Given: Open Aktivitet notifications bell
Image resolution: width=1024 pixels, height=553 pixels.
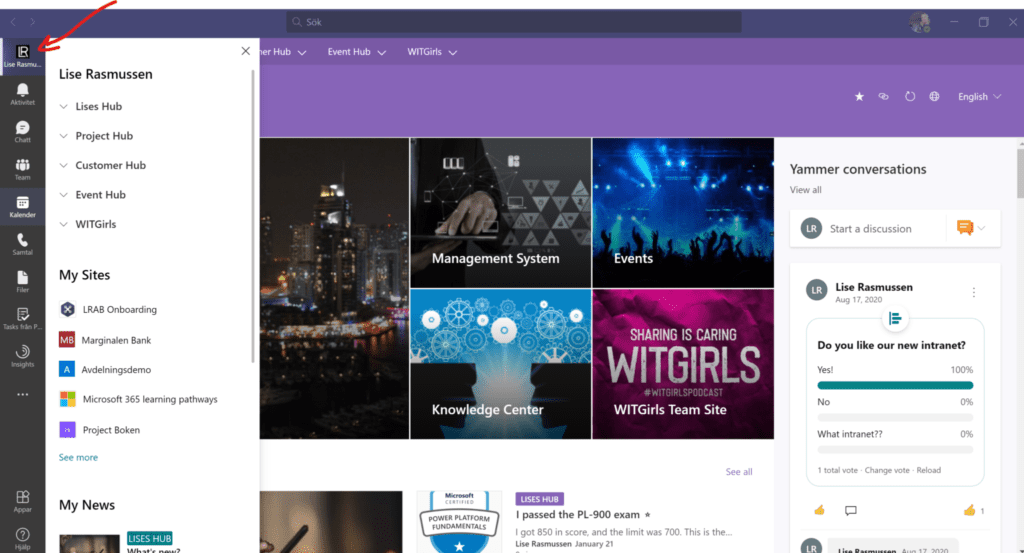Looking at the screenshot, I should [x=22, y=93].
